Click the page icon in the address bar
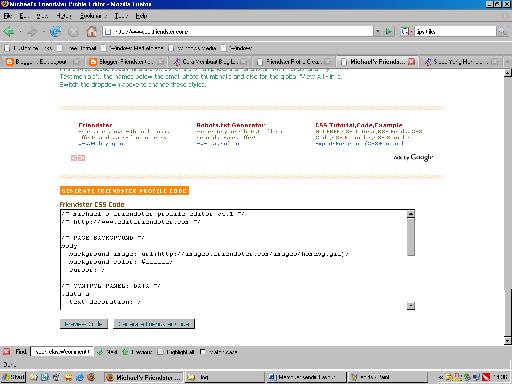 (108, 32)
